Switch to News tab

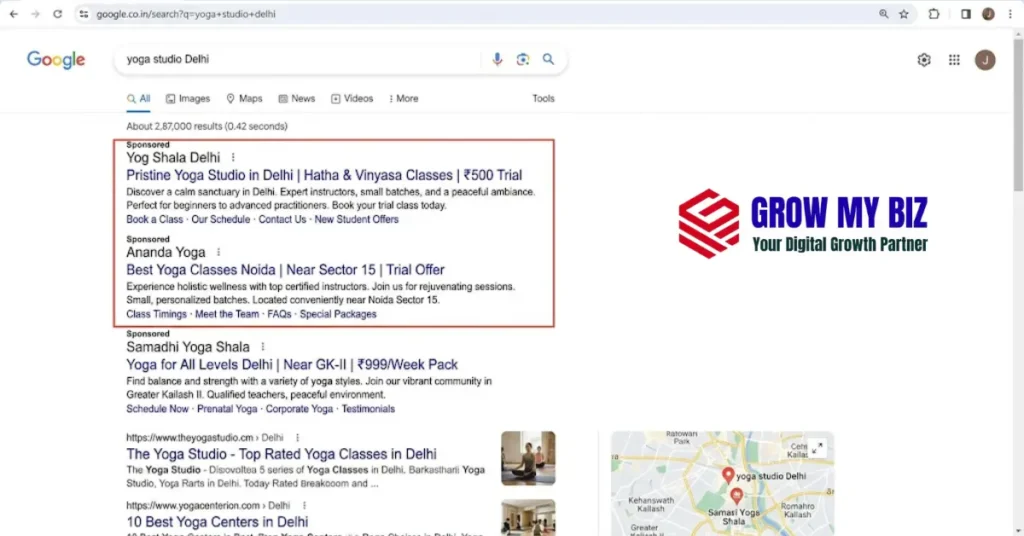(x=296, y=99)
